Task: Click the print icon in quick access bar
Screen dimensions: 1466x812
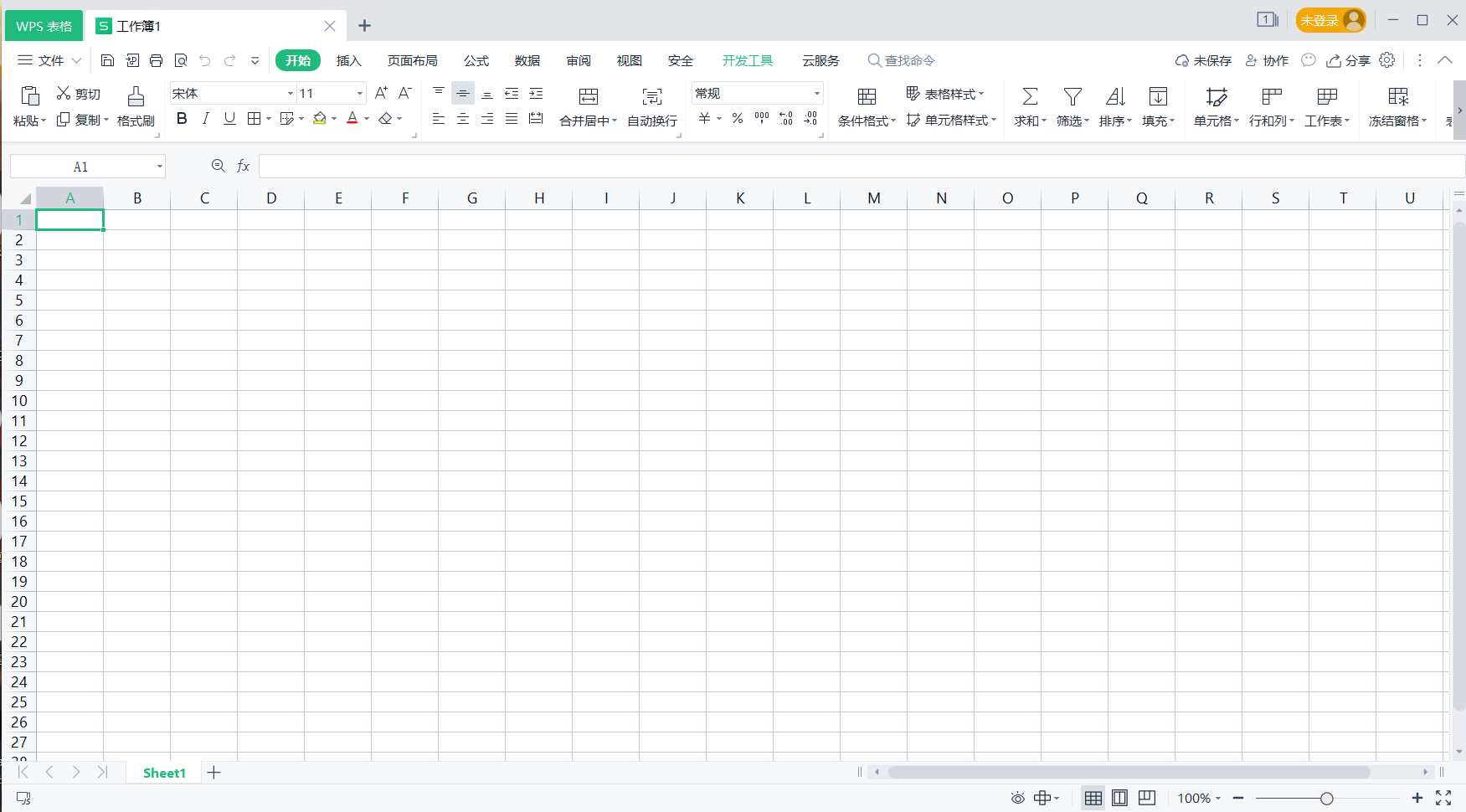Action: tap(156, 60)
